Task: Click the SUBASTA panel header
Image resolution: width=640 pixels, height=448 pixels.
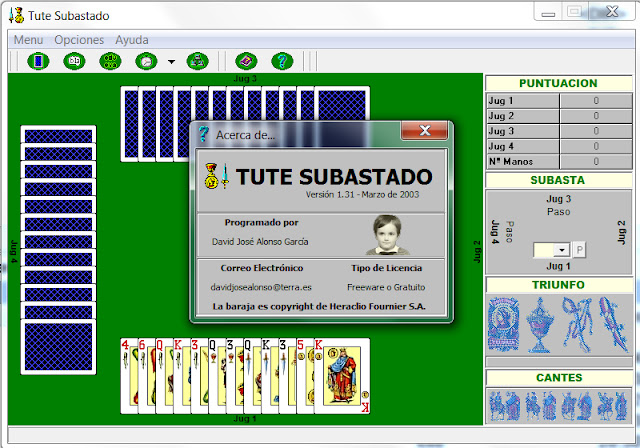Action: 558,180
